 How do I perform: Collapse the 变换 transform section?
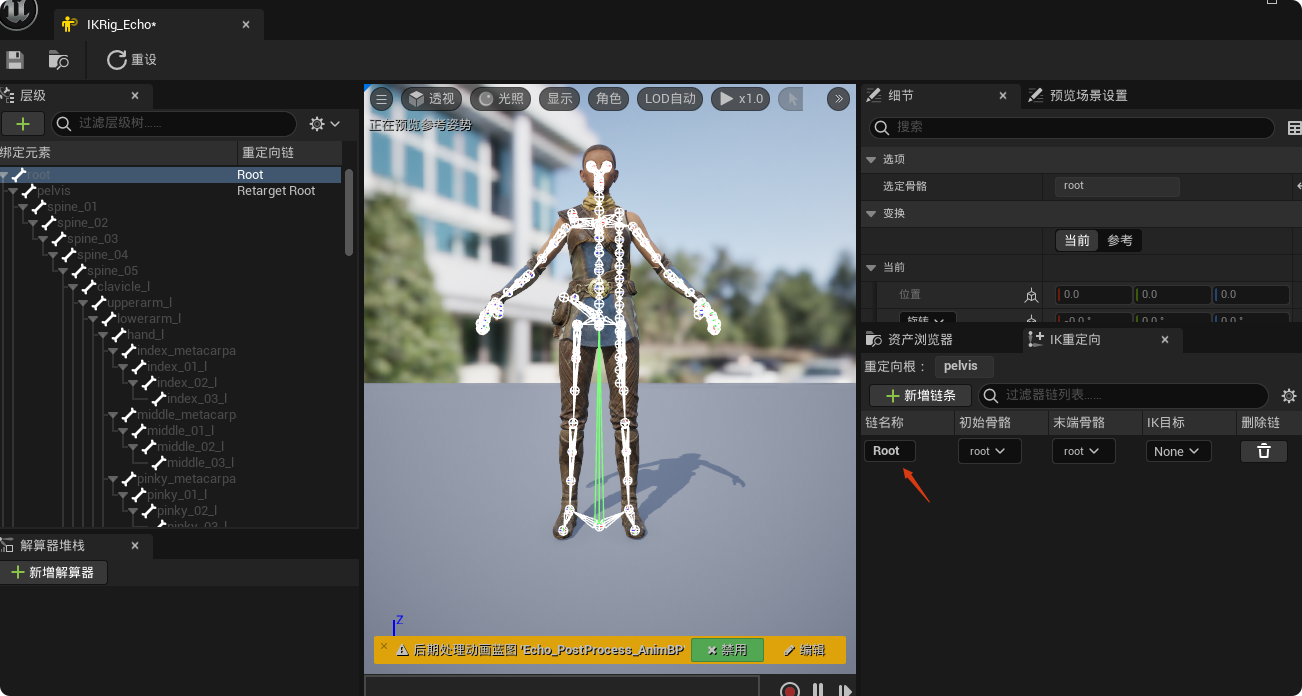pyautogui.click(x=872, y=214)
